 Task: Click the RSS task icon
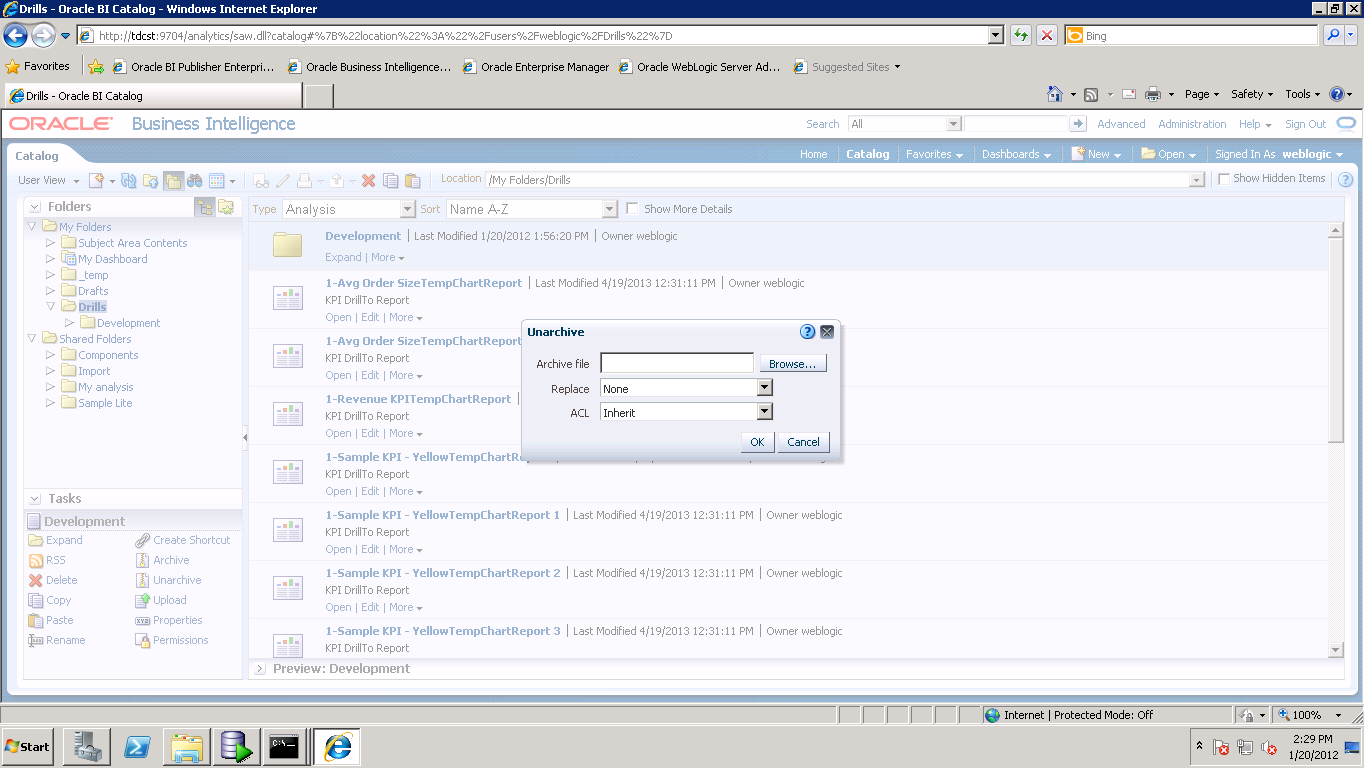click(x=36, y=561)
